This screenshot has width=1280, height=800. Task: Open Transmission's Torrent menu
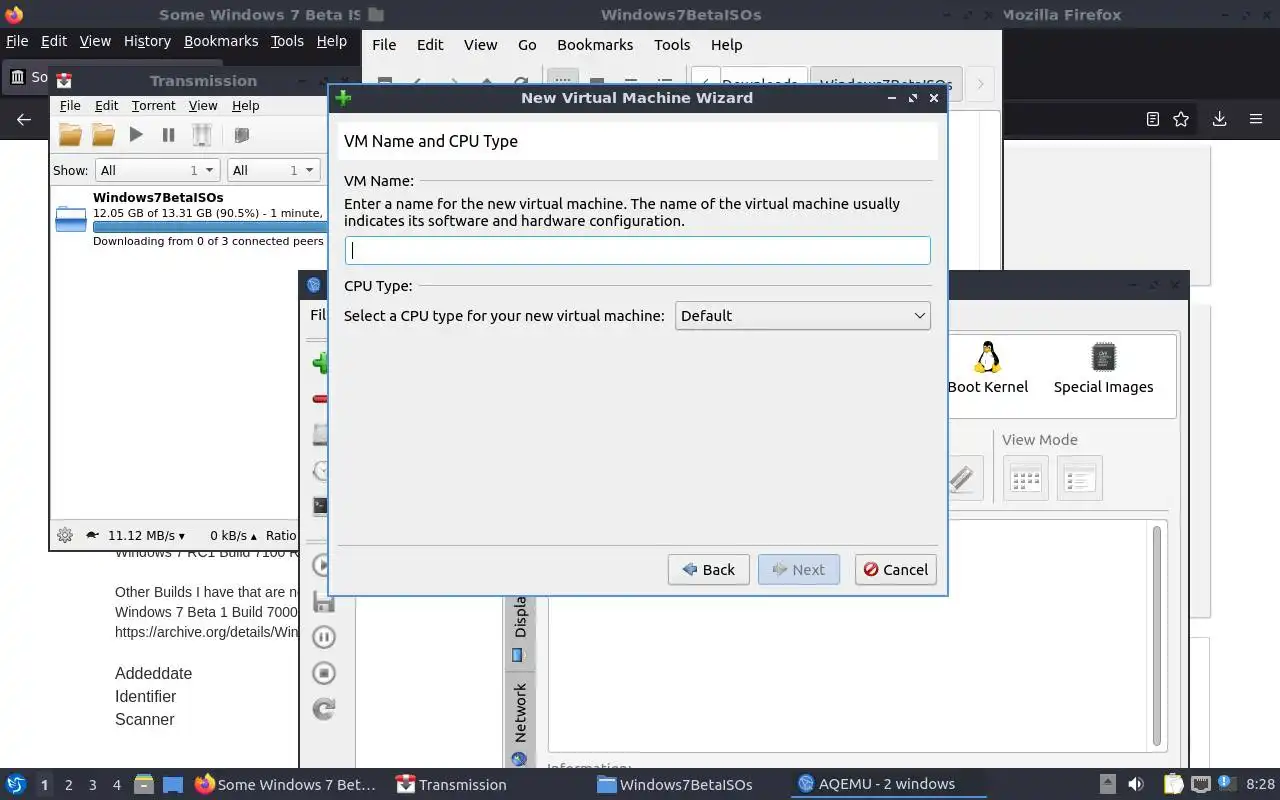coord(153,105)
